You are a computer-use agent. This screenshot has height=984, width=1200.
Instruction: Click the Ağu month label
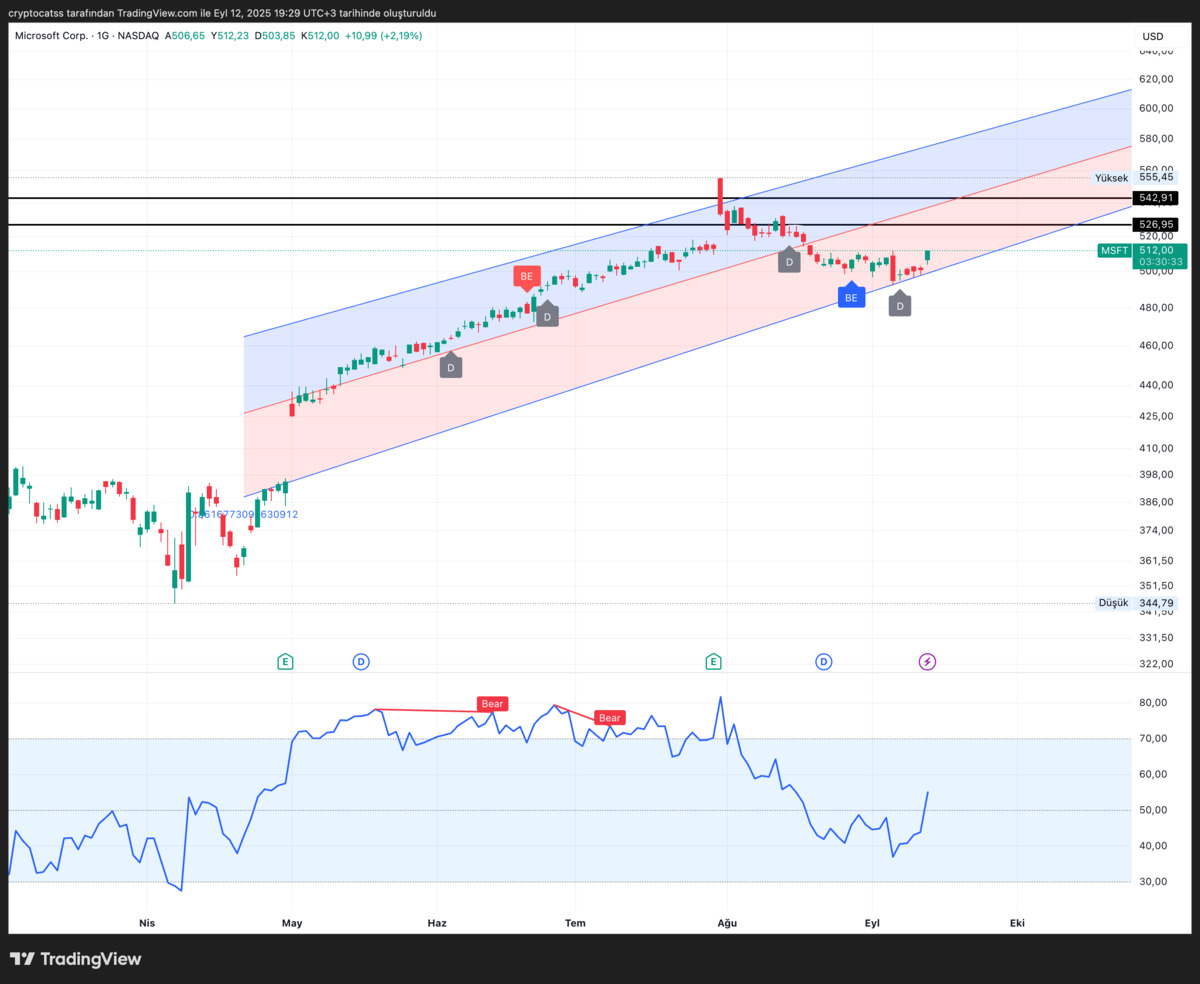click(x=727, y=923)
